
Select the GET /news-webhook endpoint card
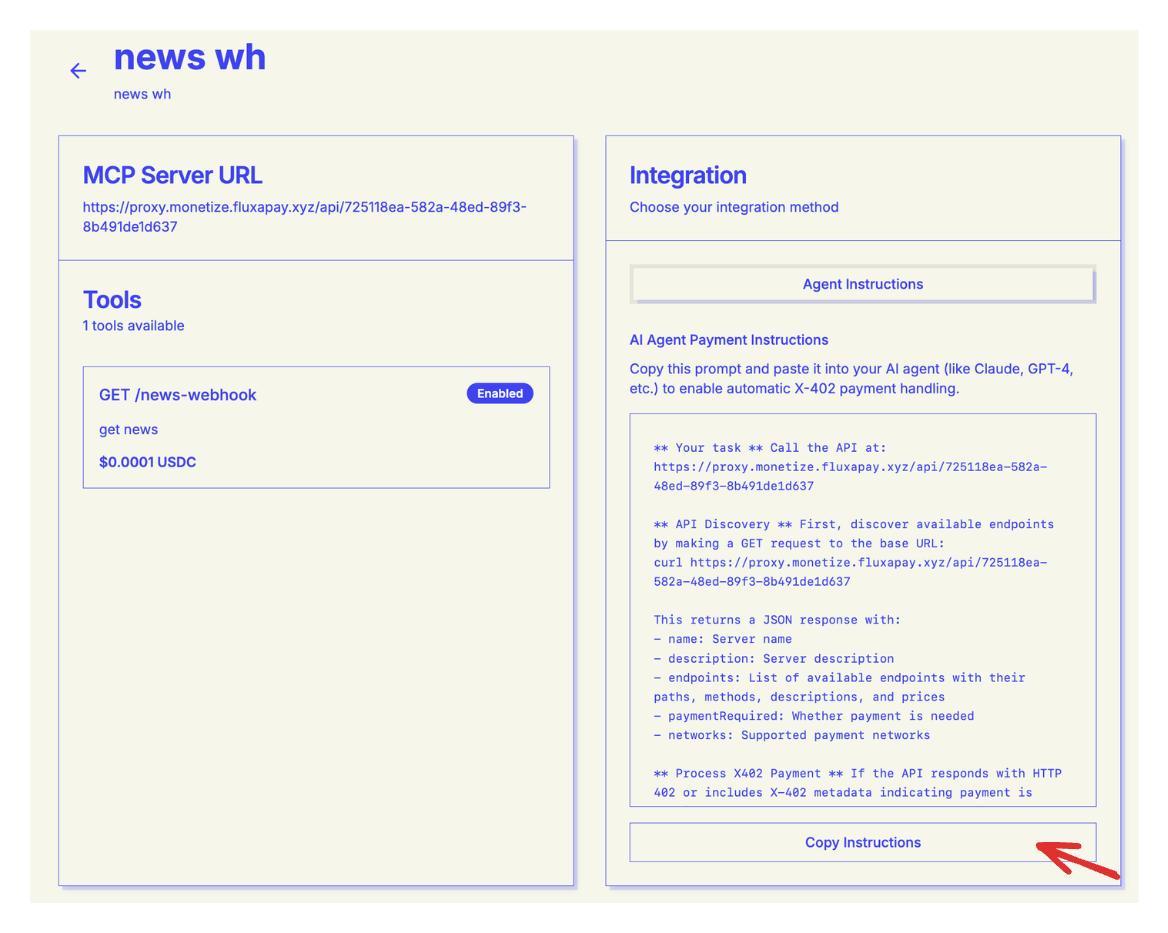pyautogui.click(x=315, y=427)
